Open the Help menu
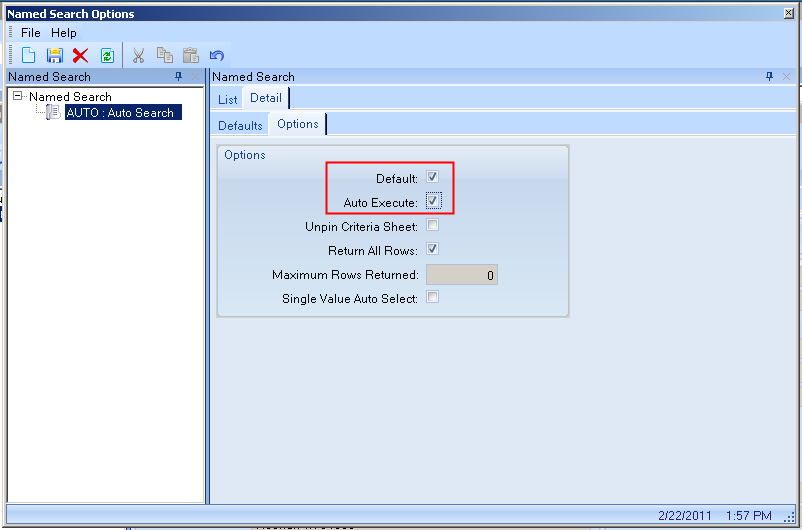Viewport: 802px width, 530px height. click(64, 33)
